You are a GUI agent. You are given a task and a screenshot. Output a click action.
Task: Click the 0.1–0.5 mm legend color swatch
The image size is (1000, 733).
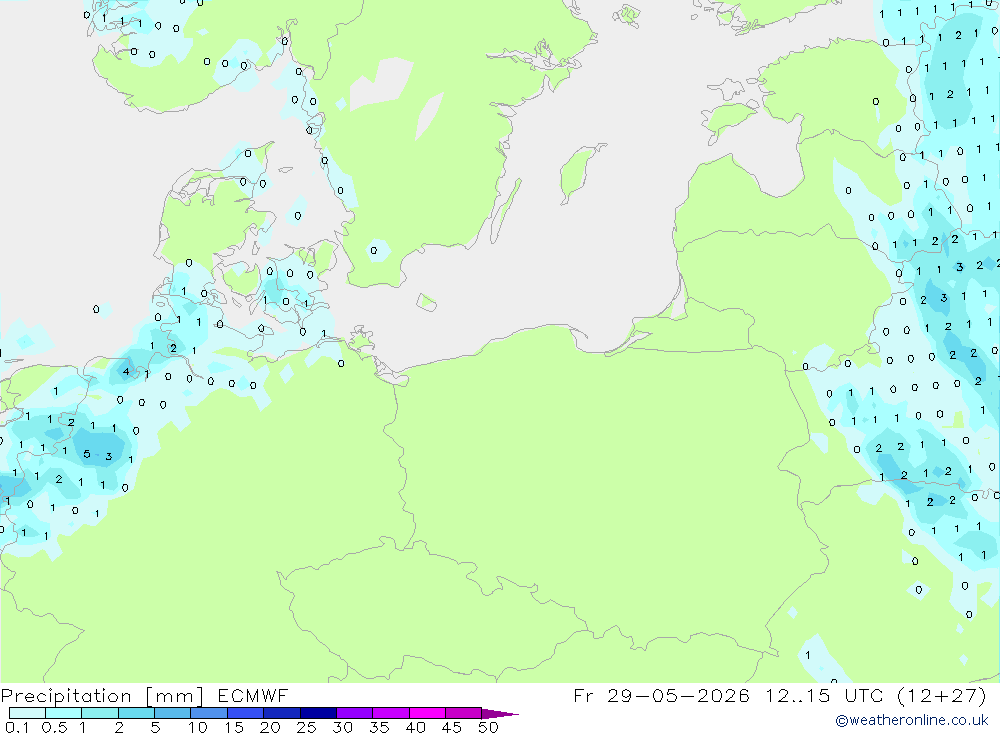27,713
